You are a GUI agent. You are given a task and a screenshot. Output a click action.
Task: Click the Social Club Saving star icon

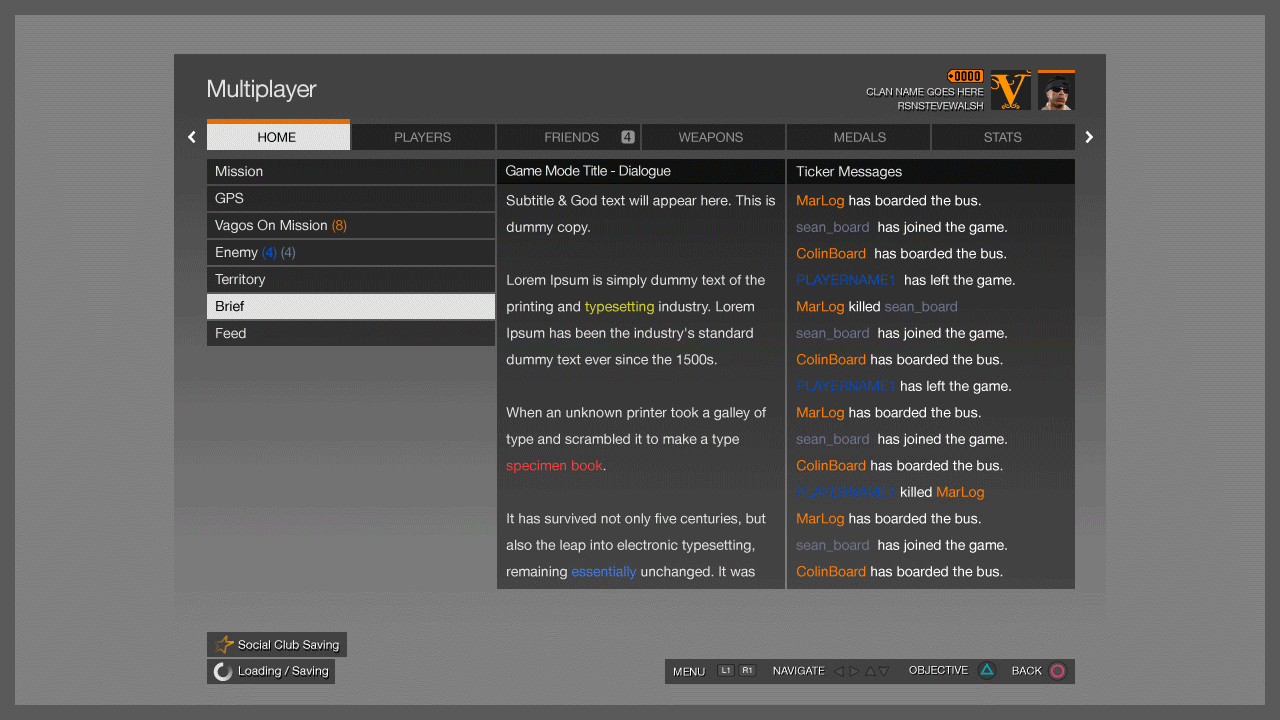point(225,645)
